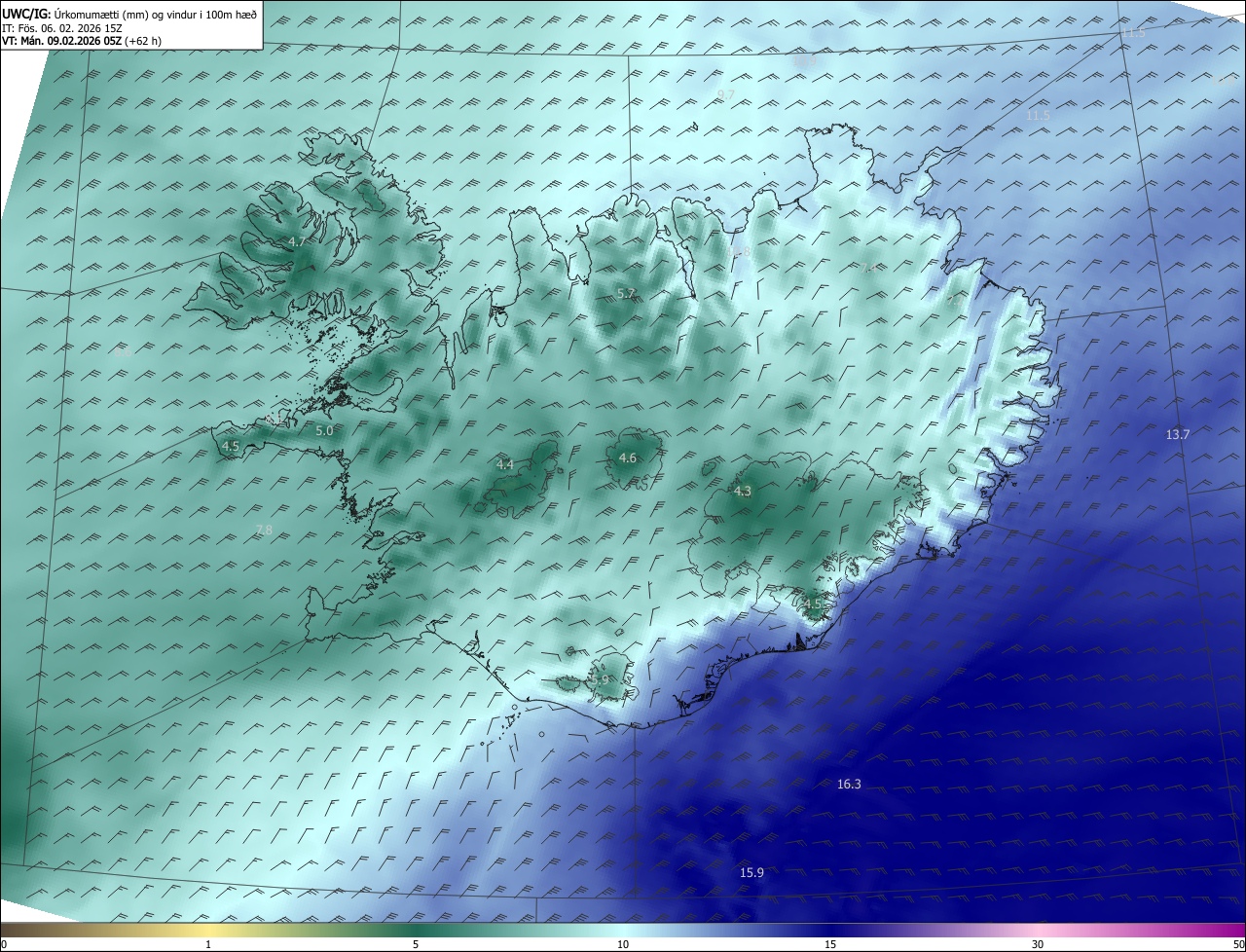1246x952 pixels.
Task: Click the 4.6 value label on the map
Action: (x=628, y=458)
